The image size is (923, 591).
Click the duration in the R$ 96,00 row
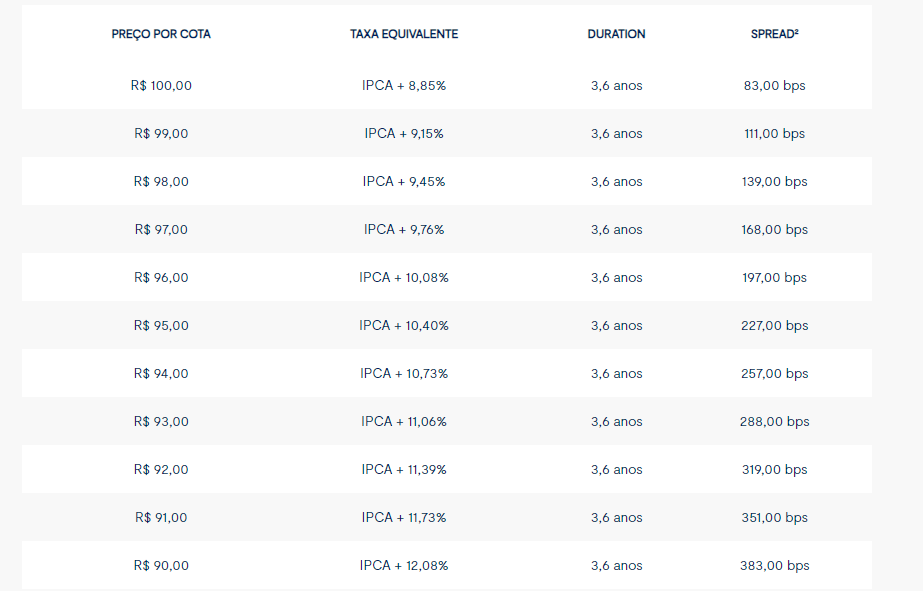616,277
